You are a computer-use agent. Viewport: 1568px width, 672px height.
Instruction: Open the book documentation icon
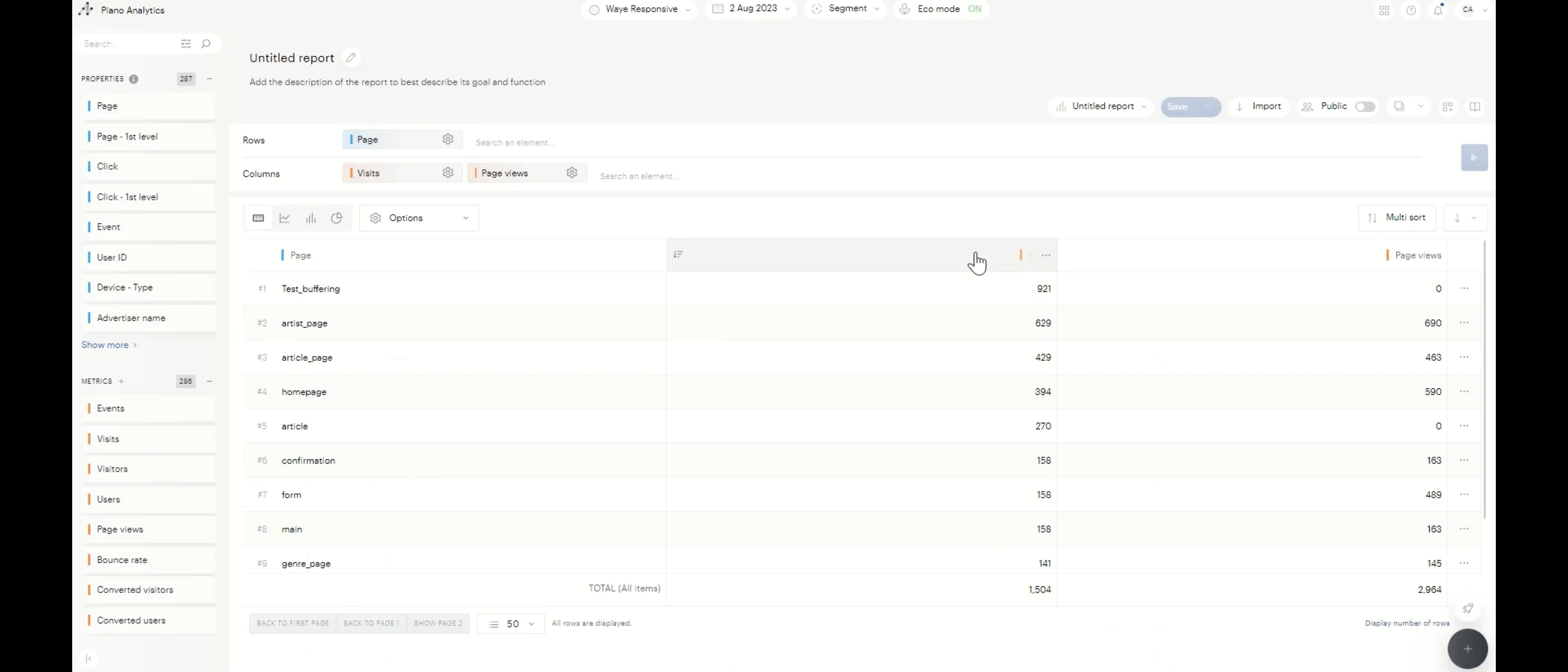pos(1475,106)
